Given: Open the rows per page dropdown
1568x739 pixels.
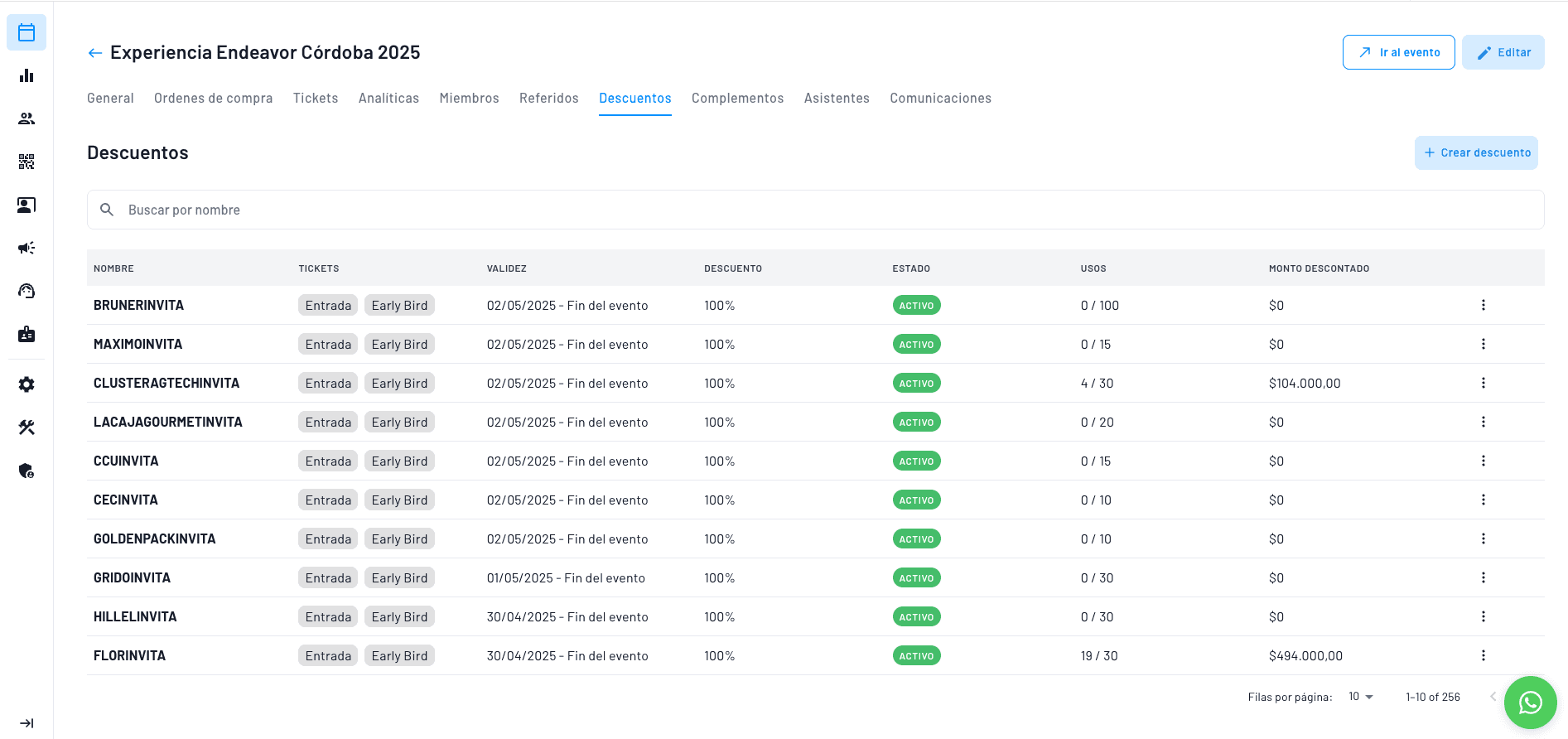Looking at the screenshot, I should pos(1361,697).
